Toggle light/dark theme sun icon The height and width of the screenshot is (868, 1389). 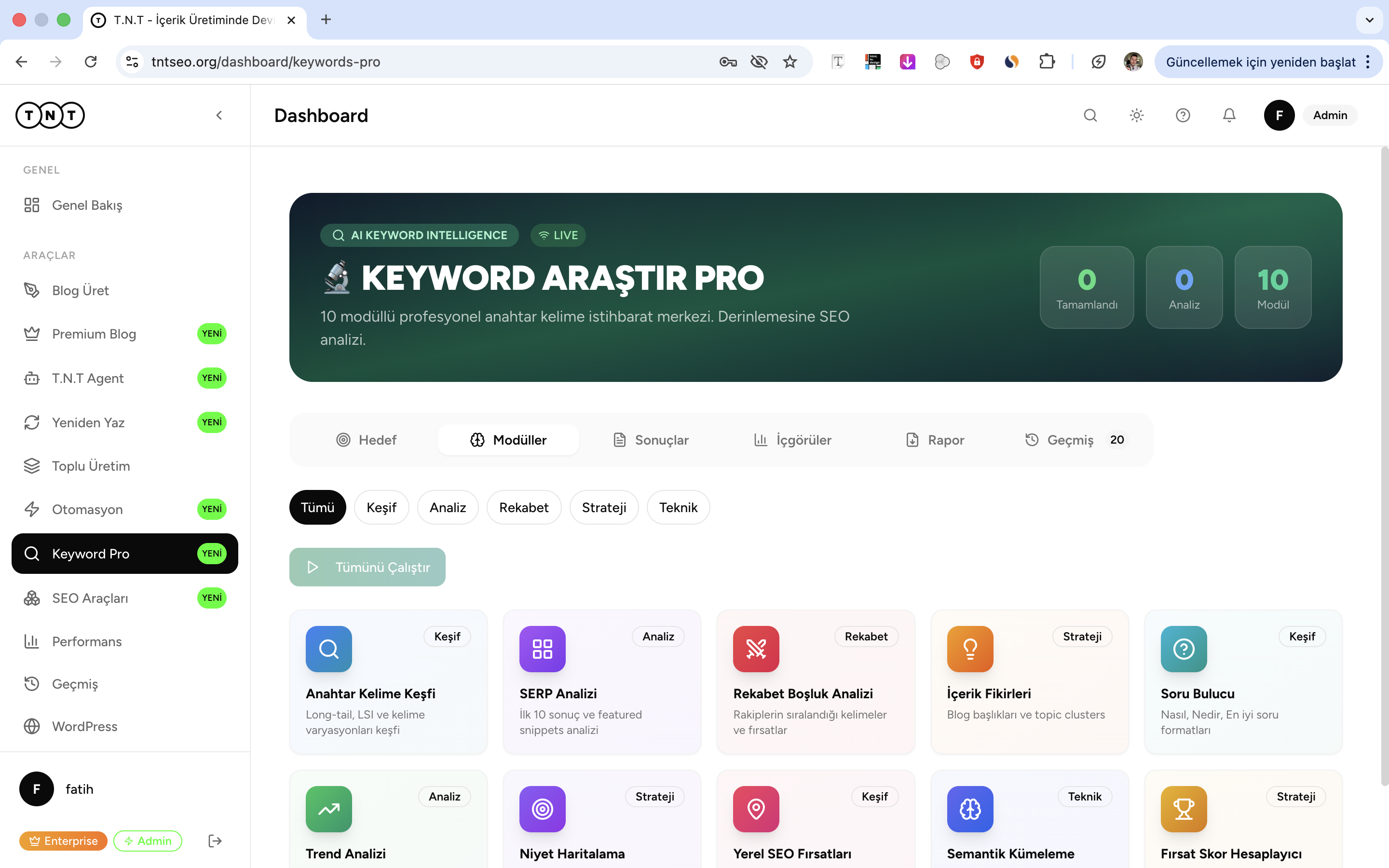click(x=1136, y=115)
